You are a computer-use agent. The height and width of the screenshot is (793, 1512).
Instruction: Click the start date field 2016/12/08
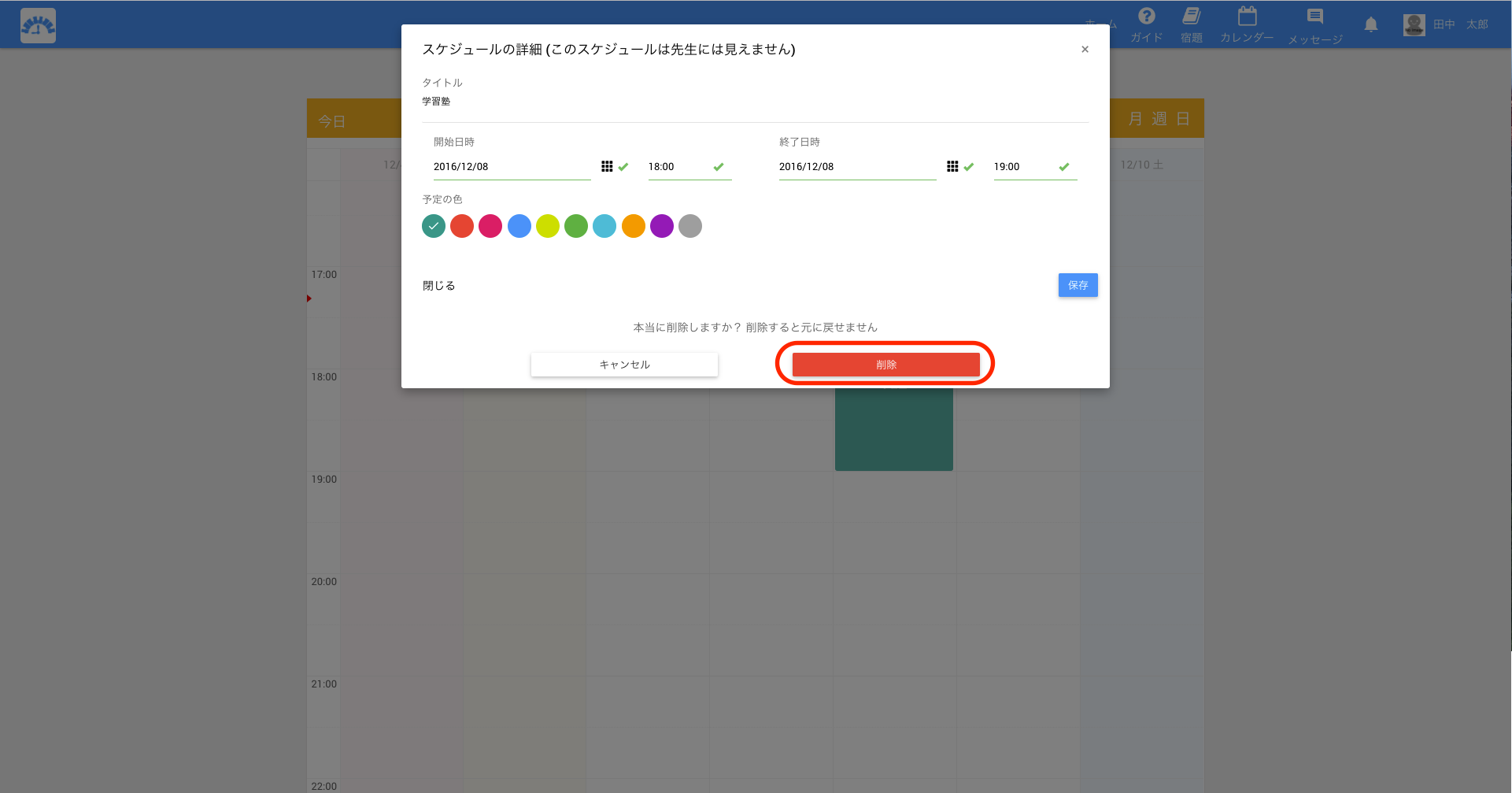[512, 167]
